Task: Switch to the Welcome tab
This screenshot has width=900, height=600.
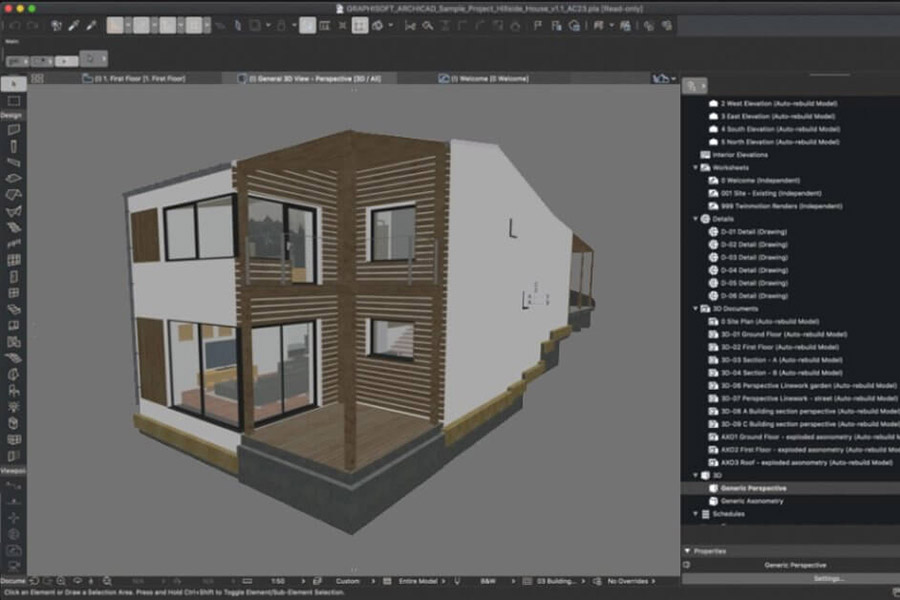Action: click(484, 79)
